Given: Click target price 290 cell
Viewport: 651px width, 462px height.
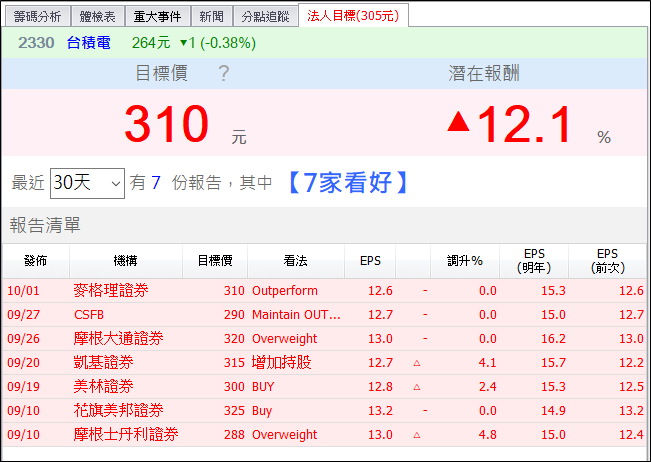Looking at the screenshot, I should (x=234, y=315).
